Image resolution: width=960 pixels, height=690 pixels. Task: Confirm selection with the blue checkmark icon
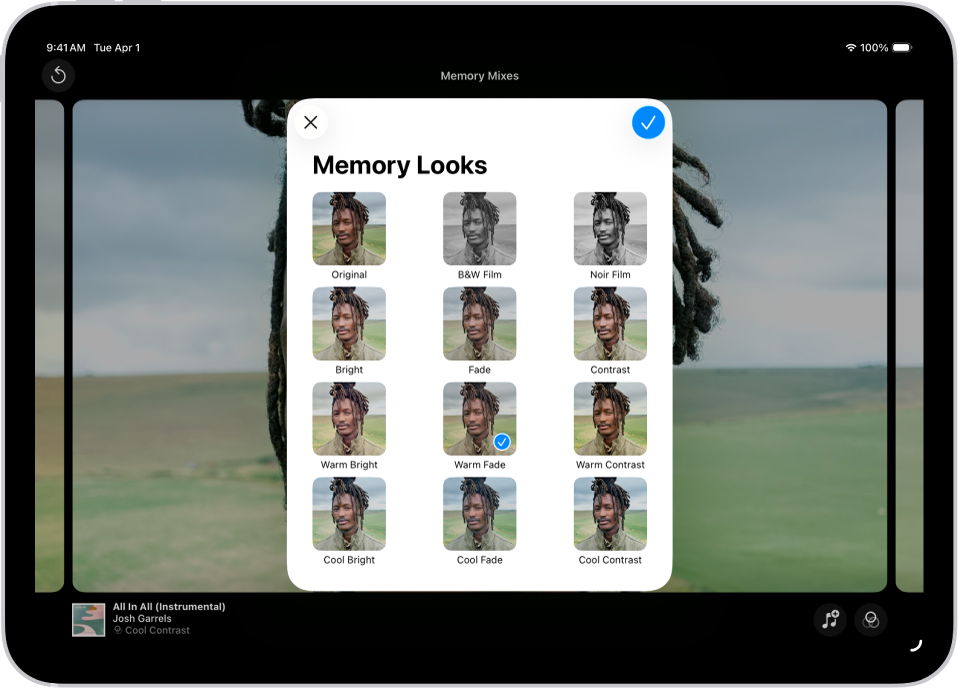pos(648,122)
